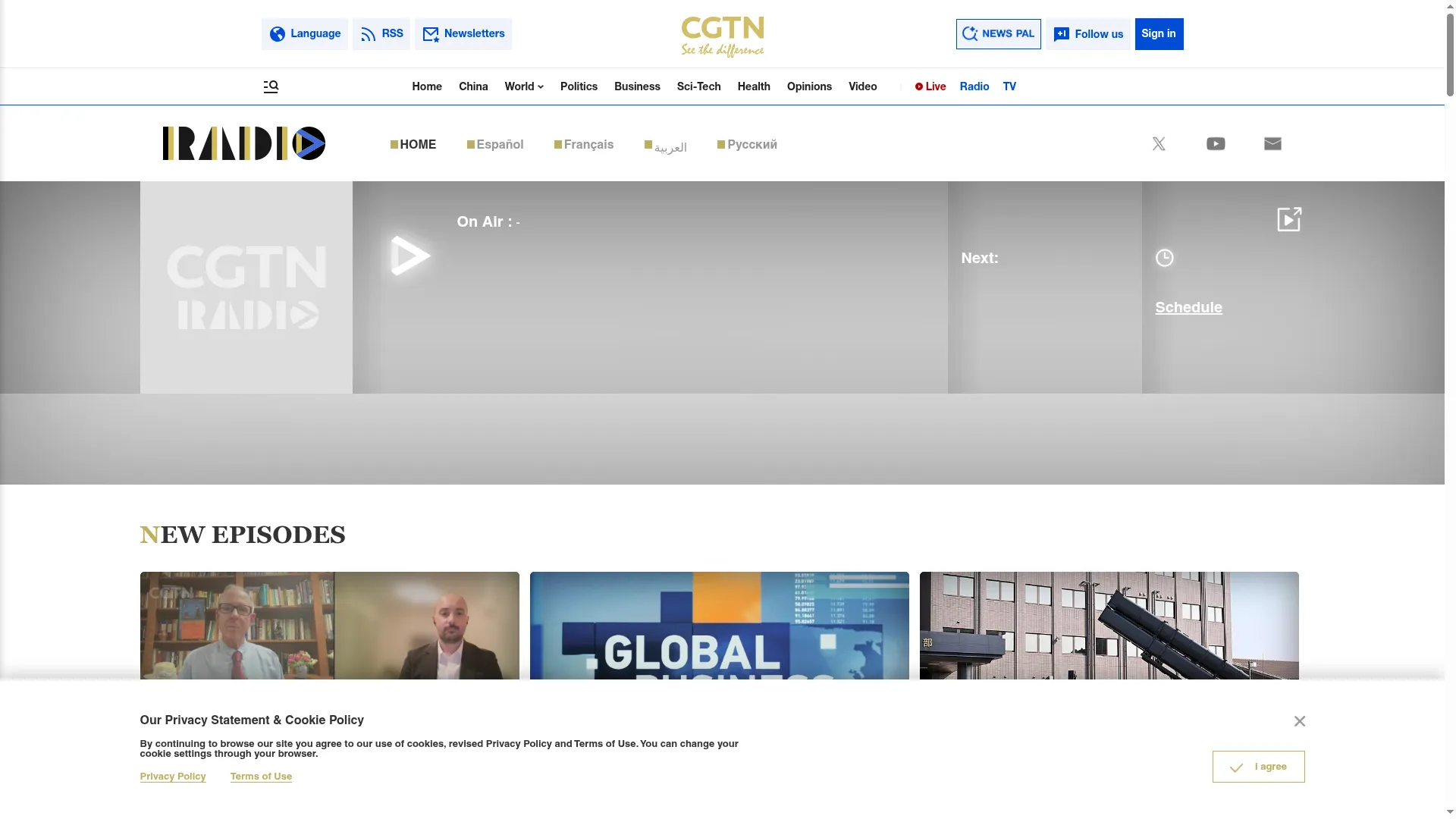The image size is (1456, 819).
Task: Open the Live stream link
Action: 930,86
